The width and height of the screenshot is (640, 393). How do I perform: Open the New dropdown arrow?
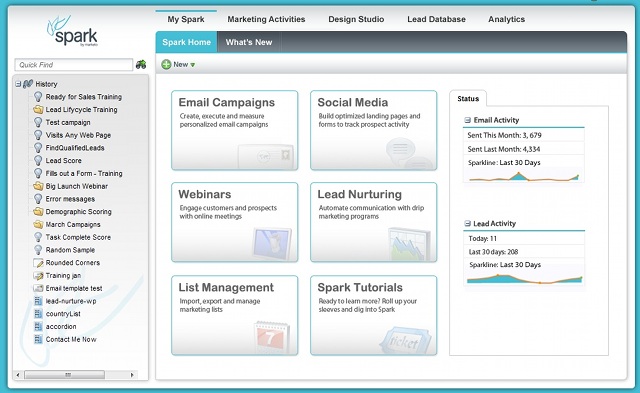click(x=193, y=65)
